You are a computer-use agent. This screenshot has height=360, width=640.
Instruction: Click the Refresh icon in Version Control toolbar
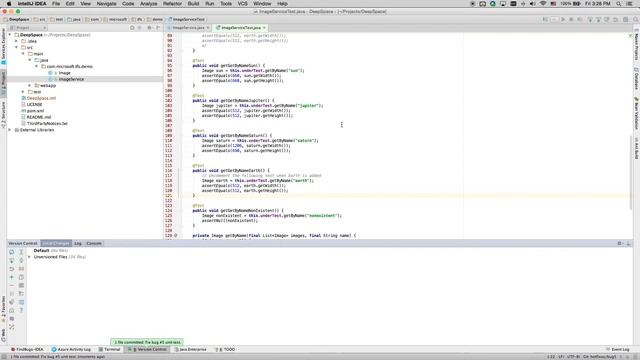[11, 252]
